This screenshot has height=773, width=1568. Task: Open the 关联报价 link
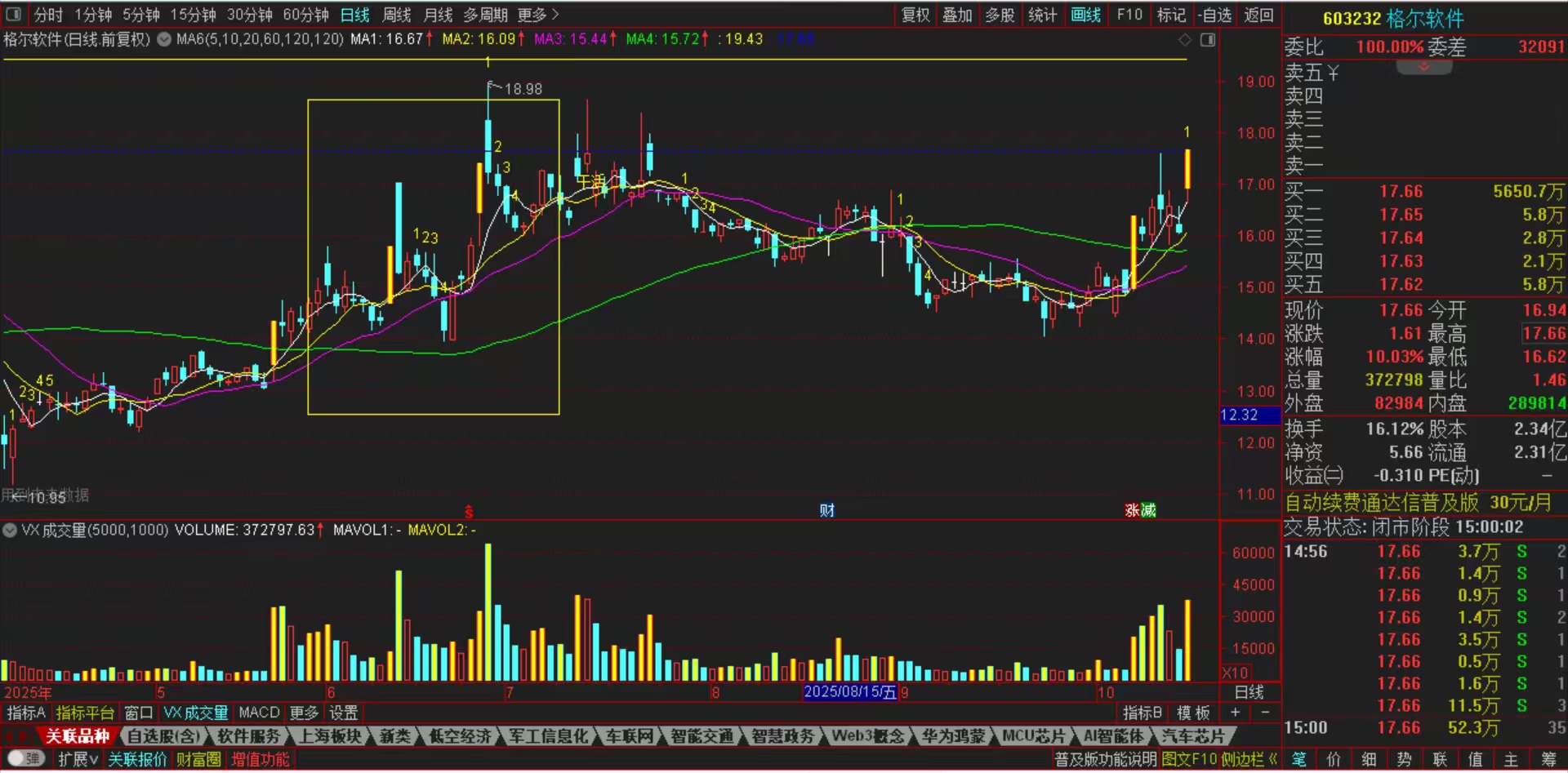137,759
